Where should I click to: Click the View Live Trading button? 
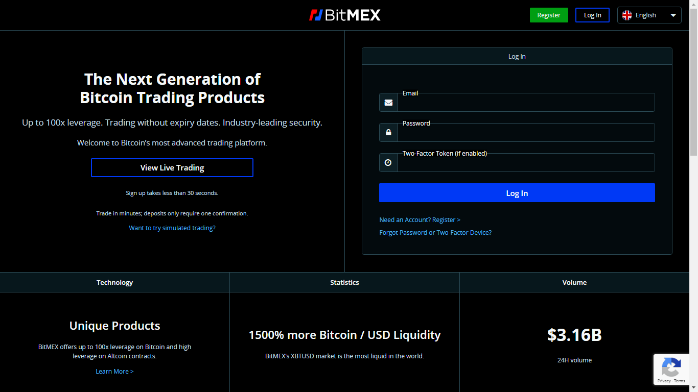172,168
